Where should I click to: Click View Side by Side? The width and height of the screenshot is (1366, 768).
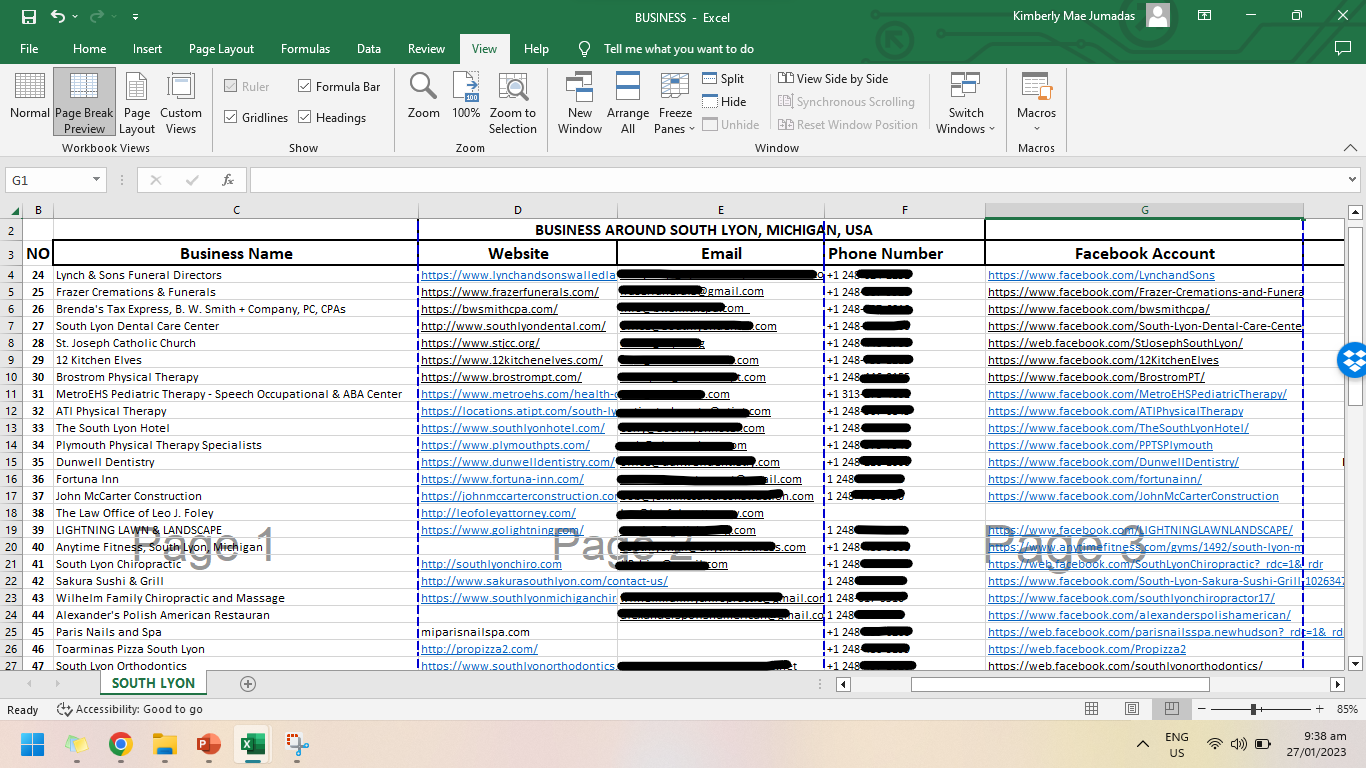(x=833, y=78)
